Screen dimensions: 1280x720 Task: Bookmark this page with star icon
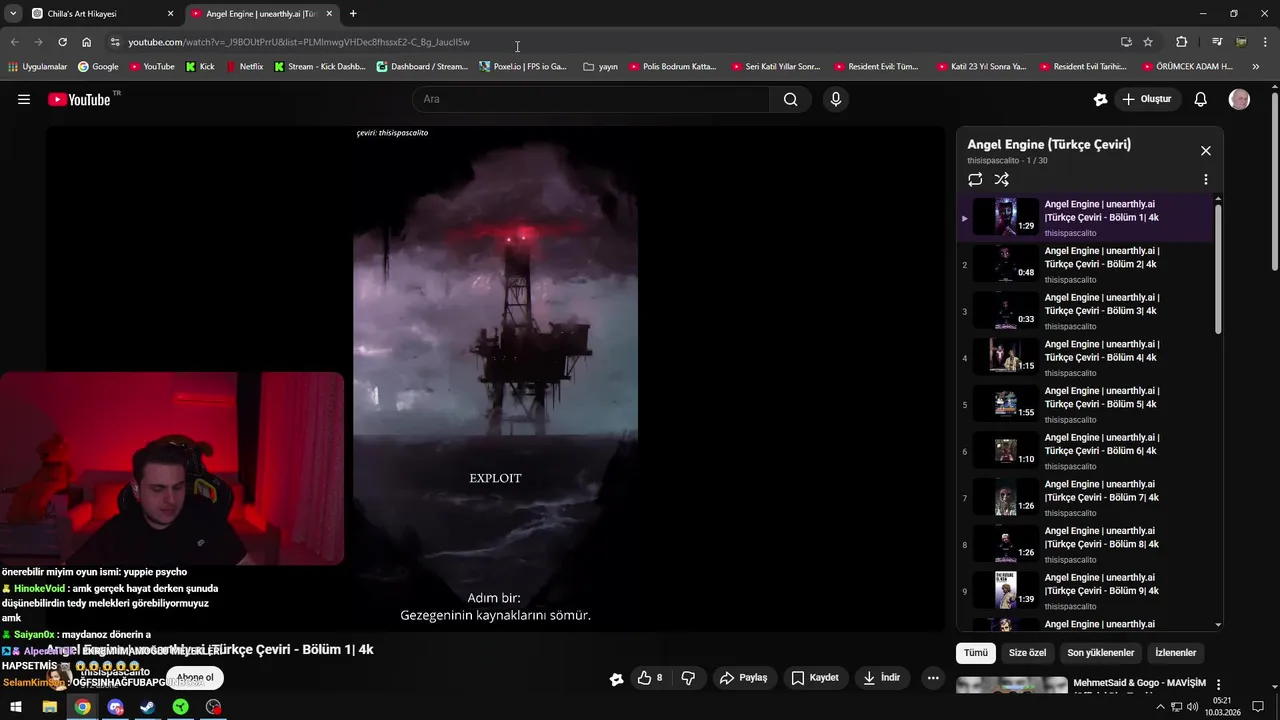1148,42
